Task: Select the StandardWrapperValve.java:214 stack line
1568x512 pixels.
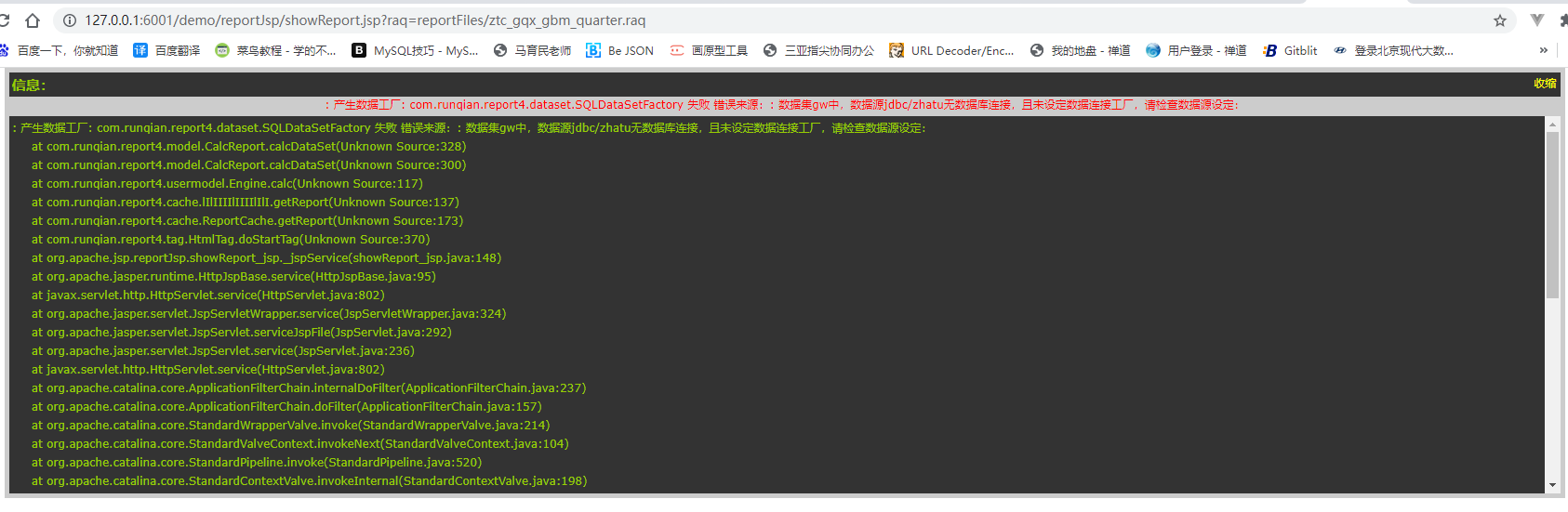Action: pos(291,426)
